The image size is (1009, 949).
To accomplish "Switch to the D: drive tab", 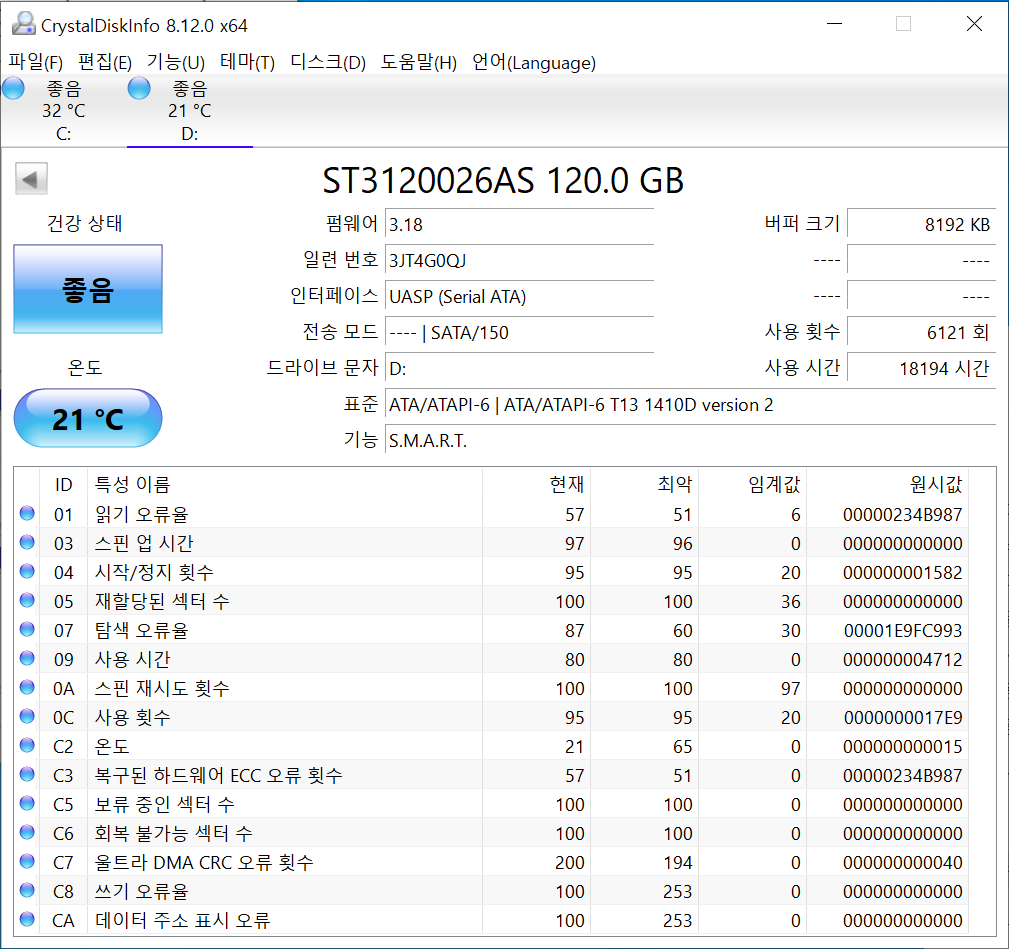I will (190, 111).
